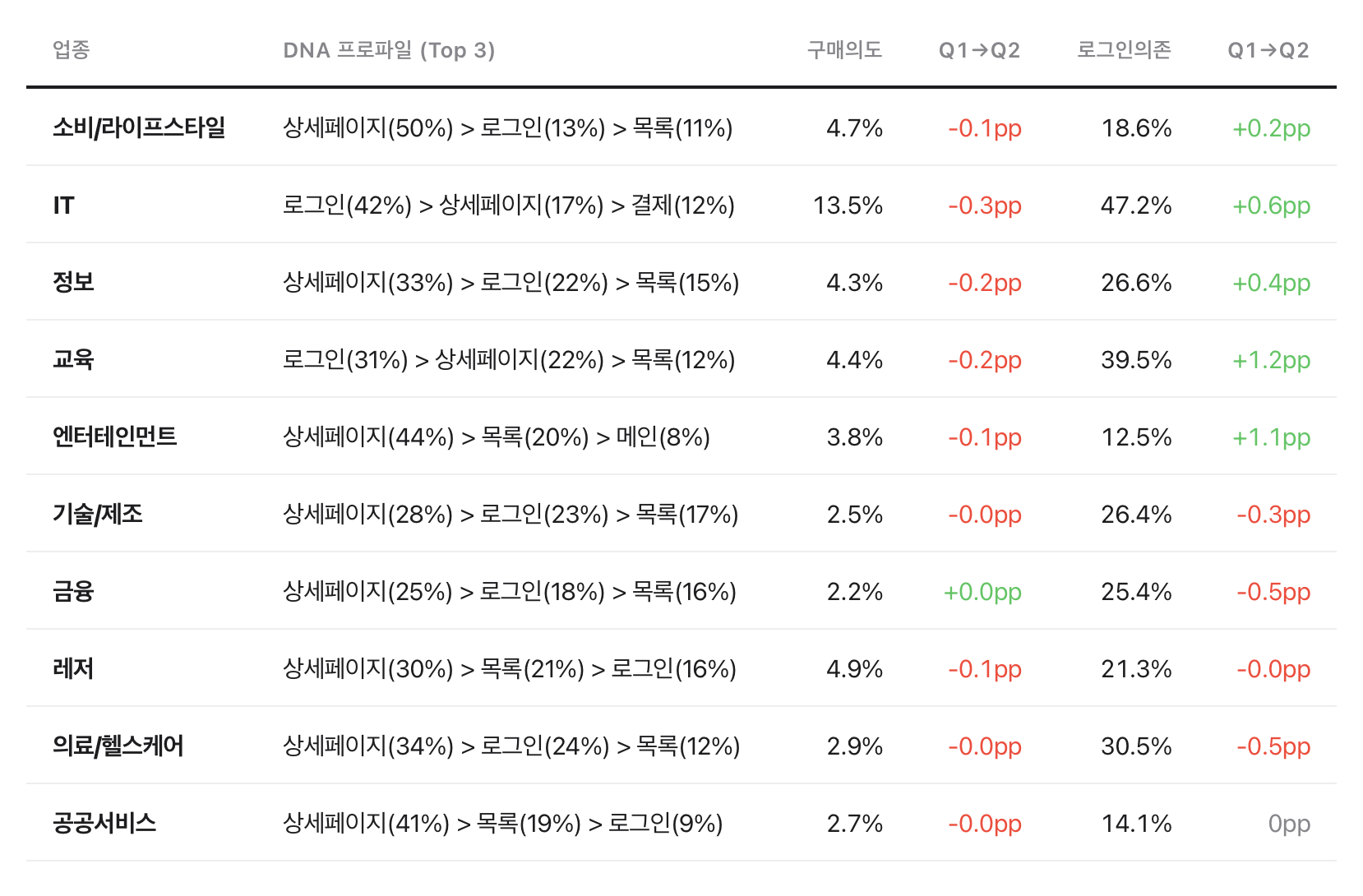
Task: Open the 정보 industry row
Action: point(73,283)
